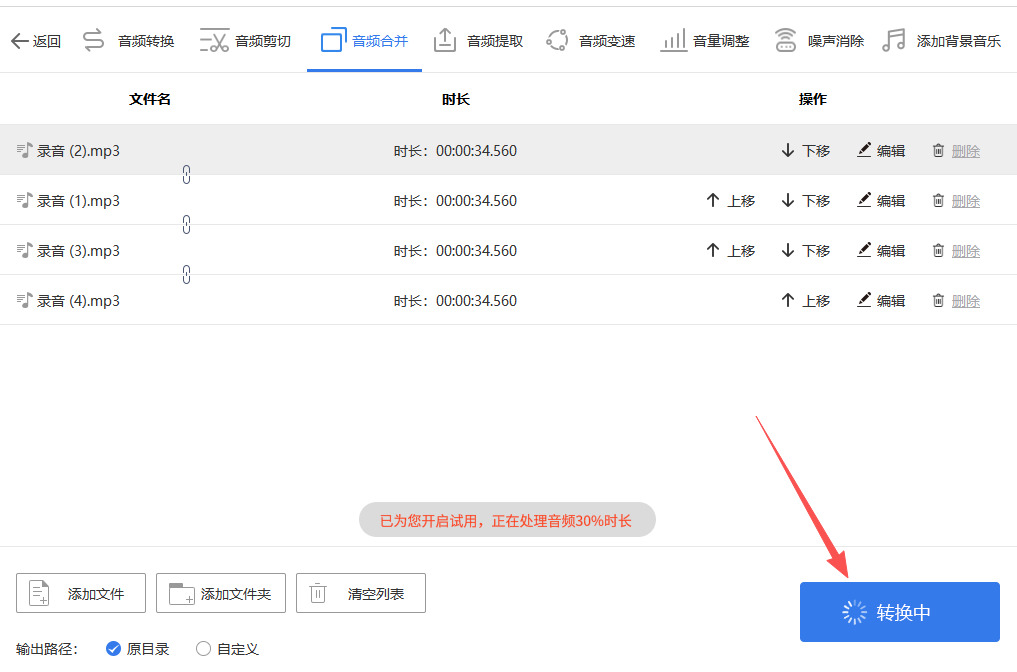1017x672 pixels.
Task: Select the 原目录 output path option
Action: (138, 649)
